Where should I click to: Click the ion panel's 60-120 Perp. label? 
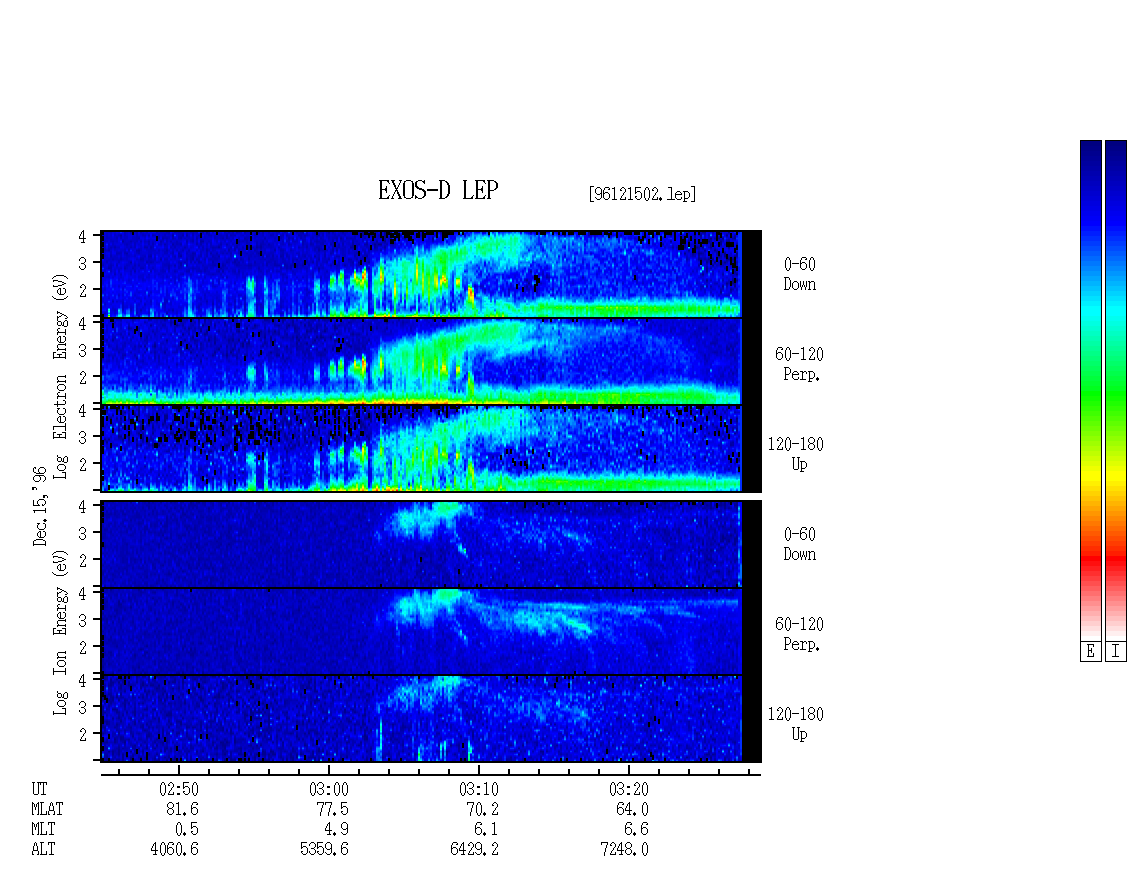(799, 634)
